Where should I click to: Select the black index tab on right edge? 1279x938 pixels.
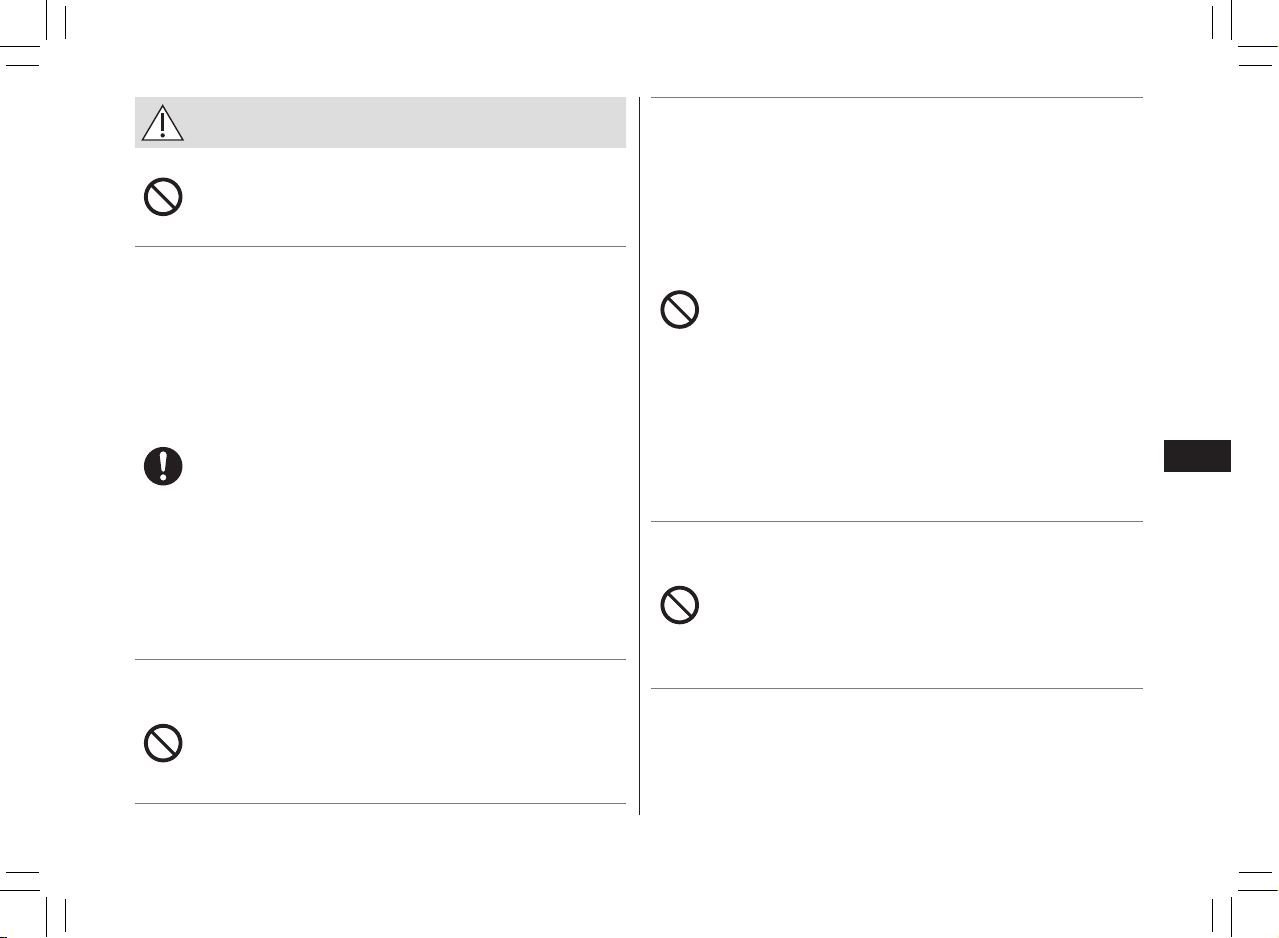coord(1197,456)
